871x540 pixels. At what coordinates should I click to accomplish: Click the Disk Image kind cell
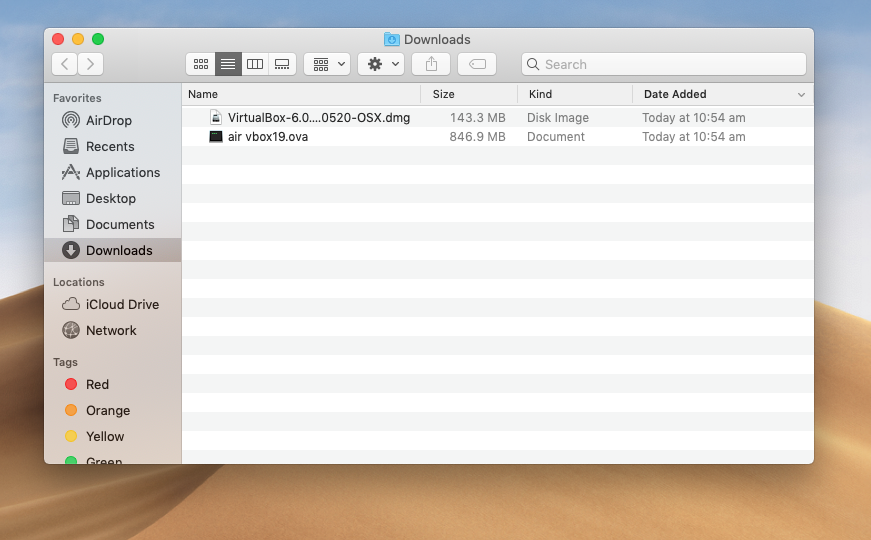click(x=558, y=117)
